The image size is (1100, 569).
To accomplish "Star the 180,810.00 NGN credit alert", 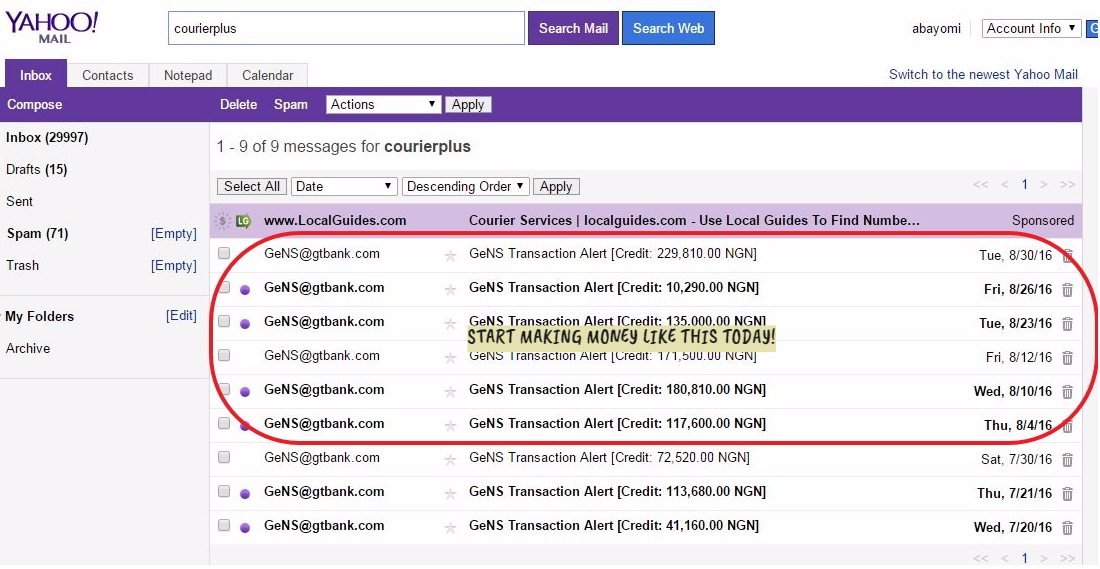I will click(450, 391).
